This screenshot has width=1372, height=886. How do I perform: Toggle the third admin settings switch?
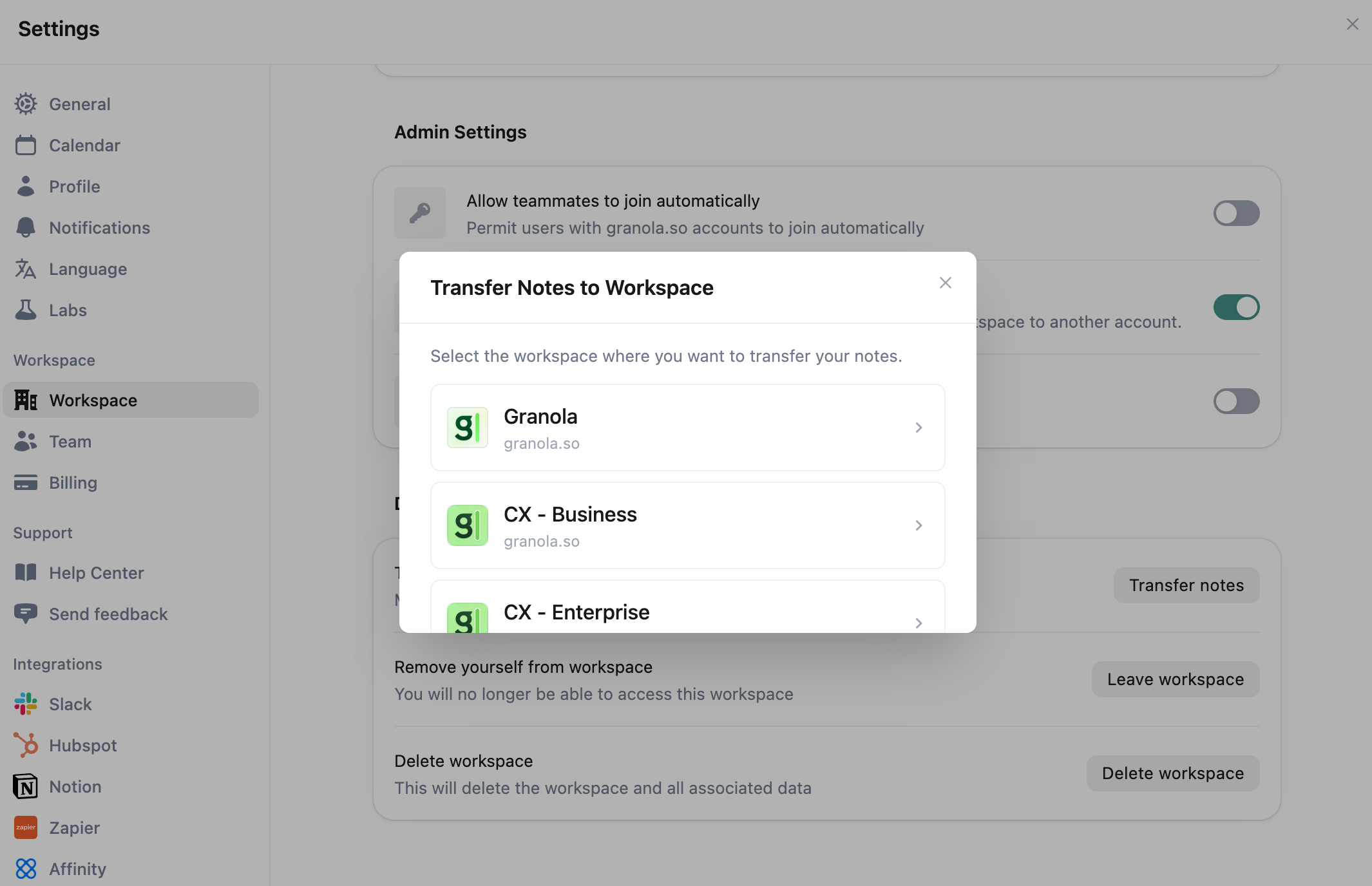[1236, 401]
